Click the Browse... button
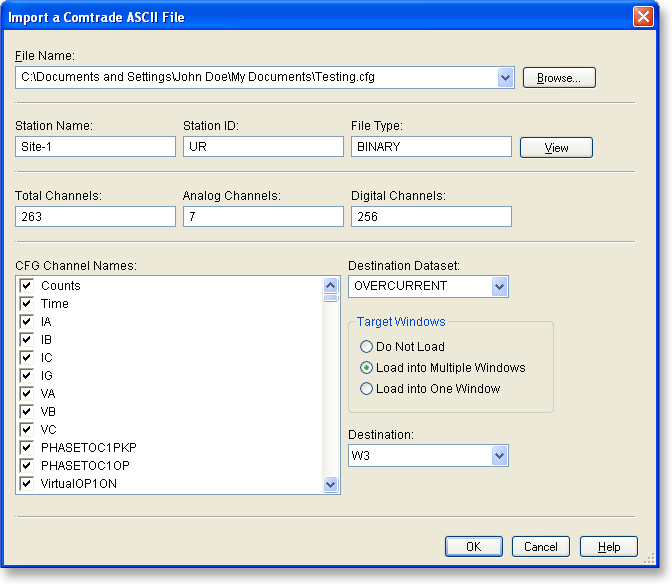Image resolution: width=672 pixels, height=584 pixels. (x=559, y=78)
